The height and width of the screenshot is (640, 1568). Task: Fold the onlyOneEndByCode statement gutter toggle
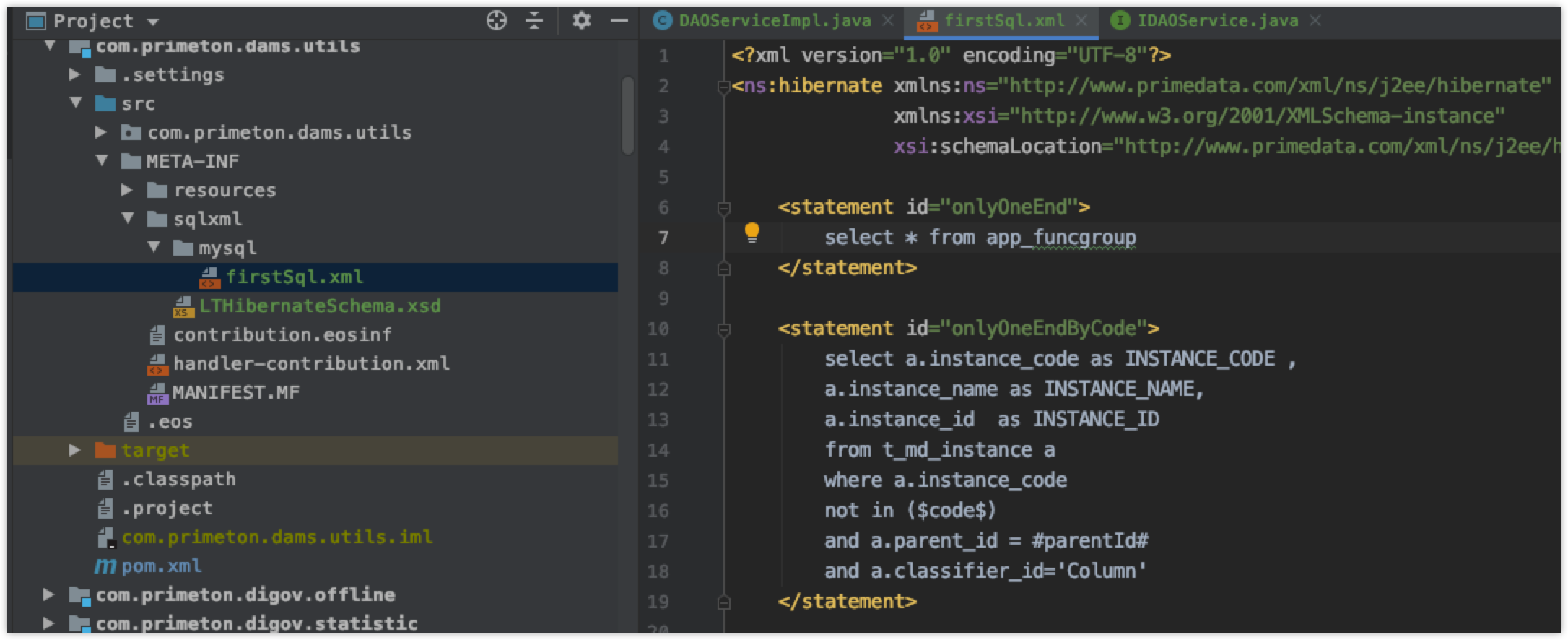(x=723, y=330)
